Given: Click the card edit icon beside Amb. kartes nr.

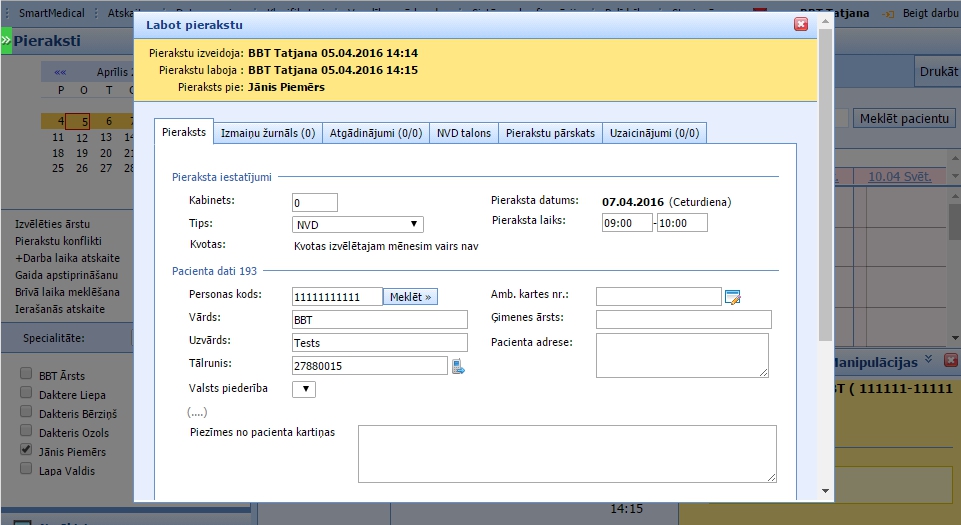Looking at the screenshot, I should pyautogui.click(x=733, y=296).
